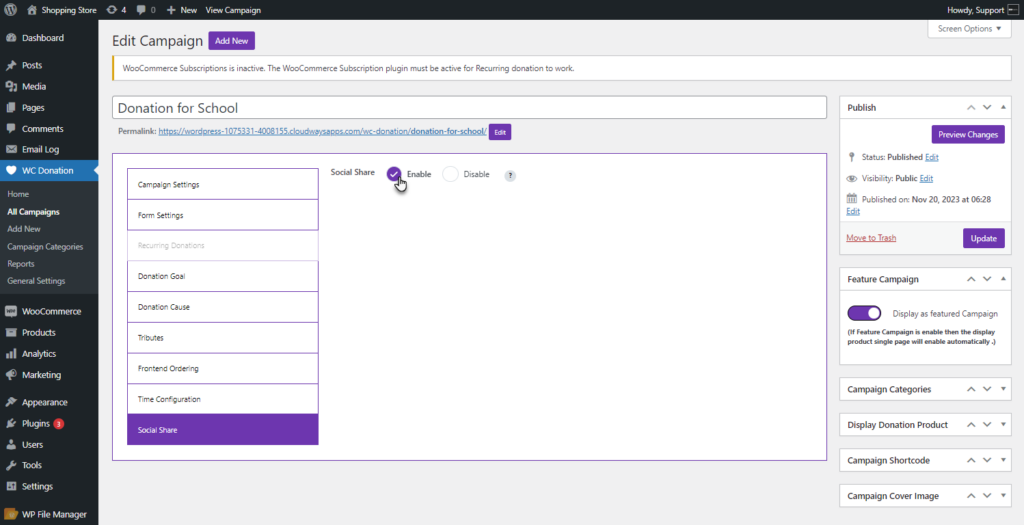1024x525 pixels.
Task: Click the WordPress logo in admin bar
Action: click(x=10, y=10)
